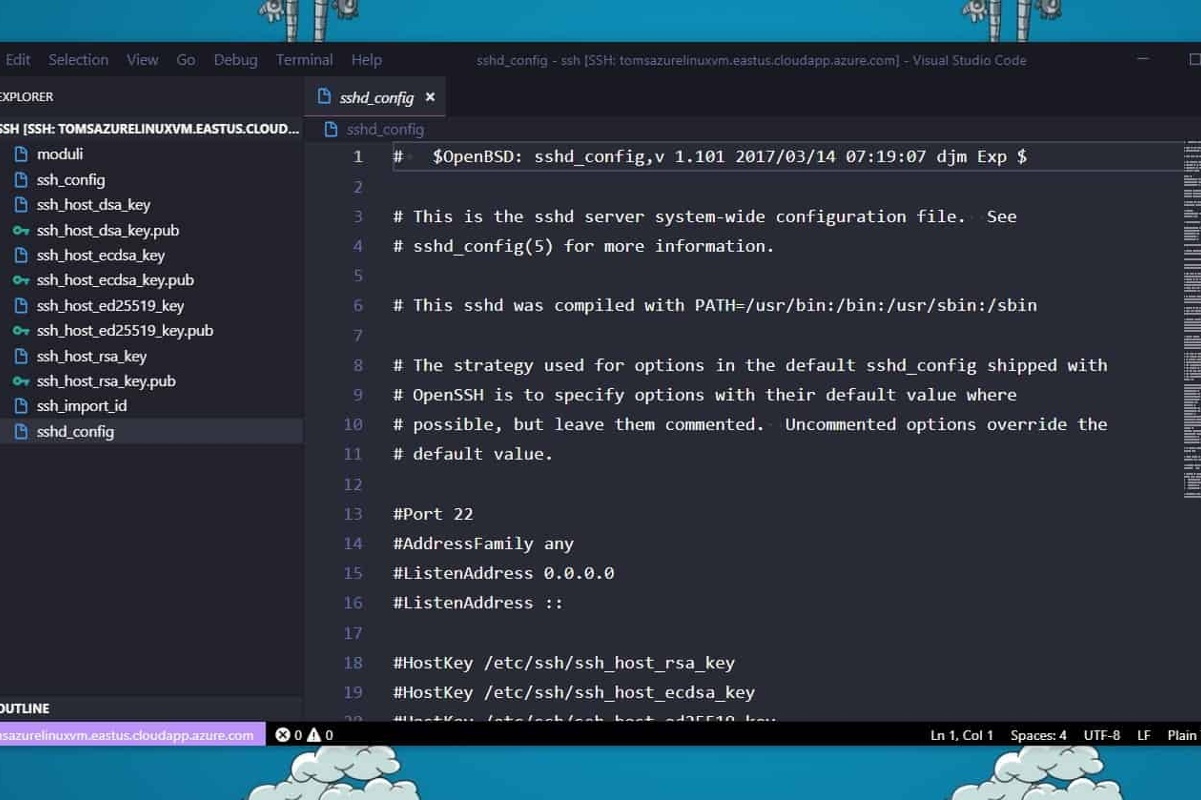Image resolution: width=1201 pixels, height=800 pixels.
Task: Click the file icon beside ssh_host_ecdsa_key
Action: click(x=20, y=255)
